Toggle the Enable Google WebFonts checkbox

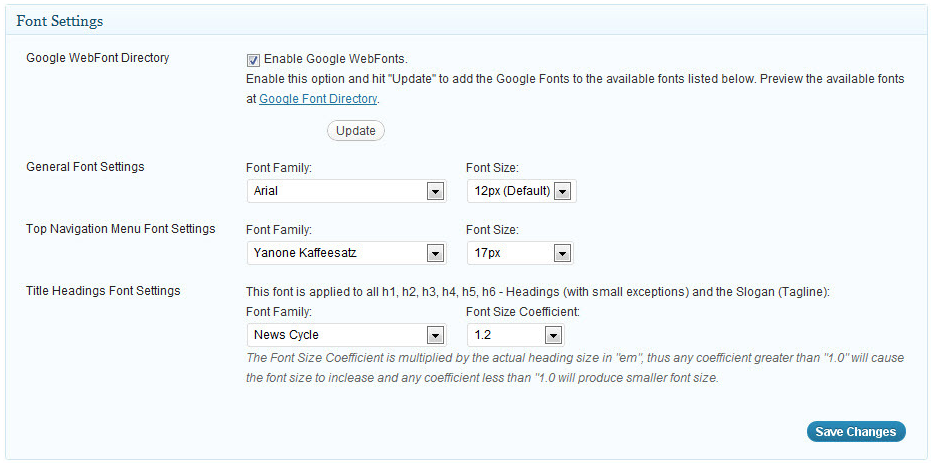(253, 59)
